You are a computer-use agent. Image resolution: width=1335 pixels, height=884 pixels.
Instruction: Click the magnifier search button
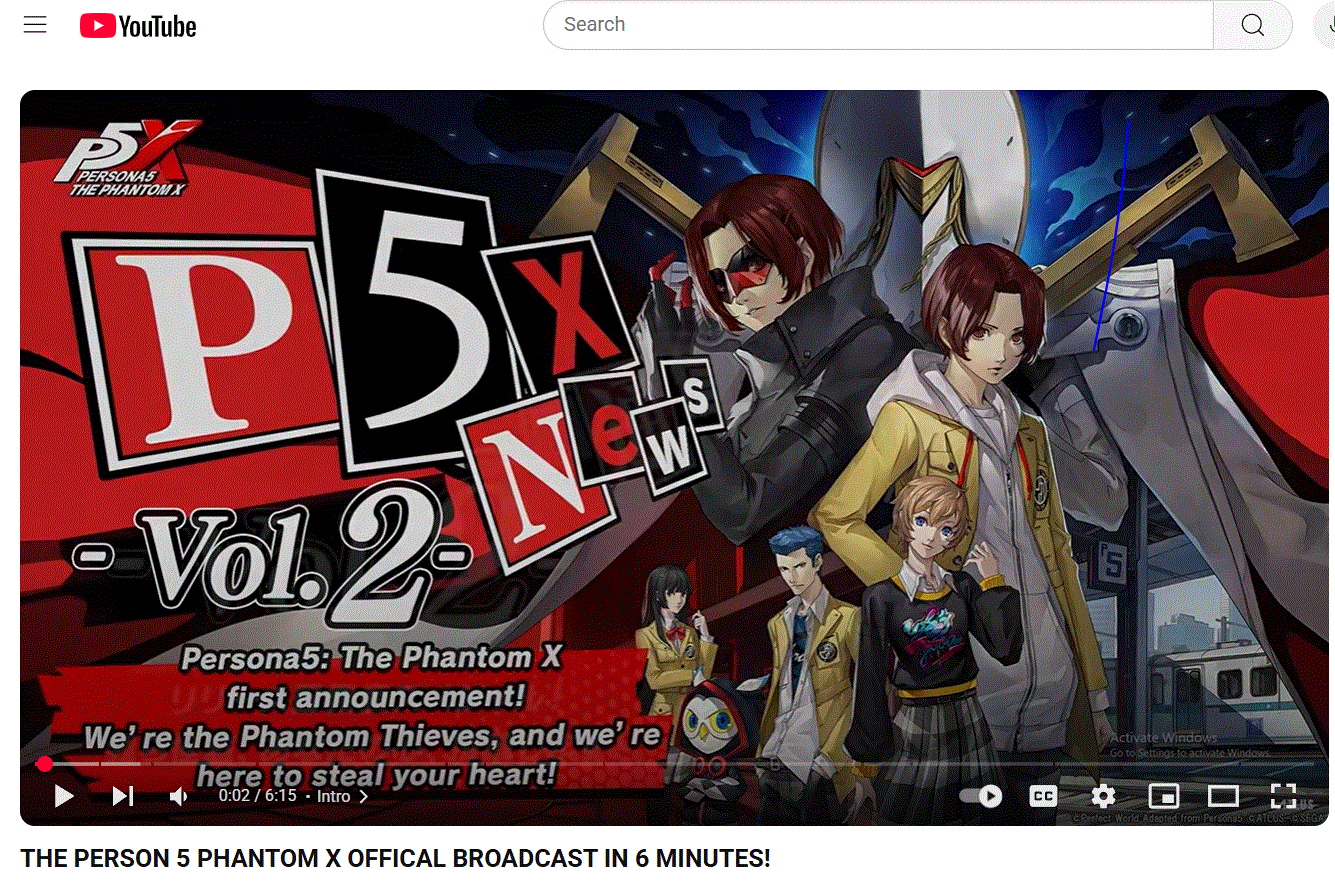click(x=1252, y=25)
